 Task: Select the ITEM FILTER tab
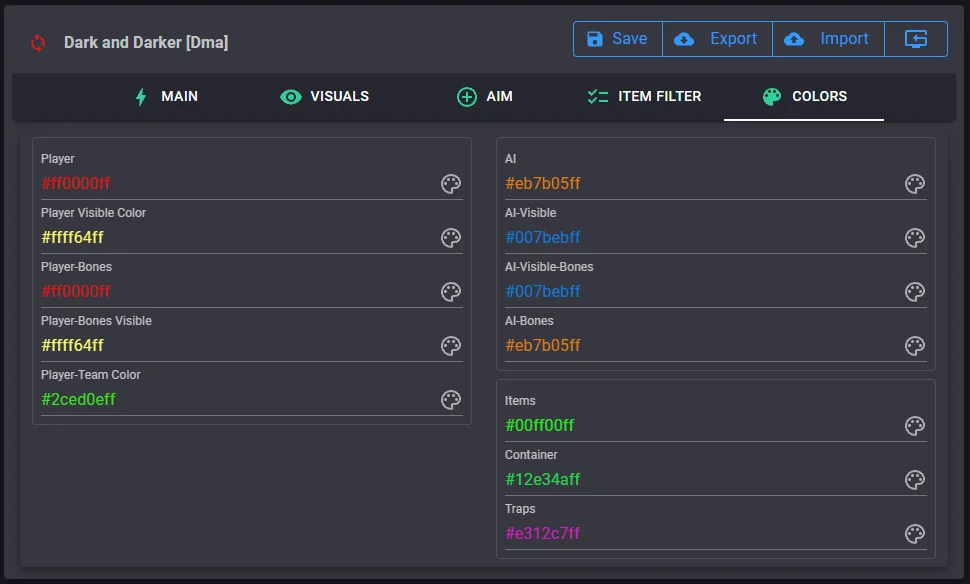click(x=644, y=97)
